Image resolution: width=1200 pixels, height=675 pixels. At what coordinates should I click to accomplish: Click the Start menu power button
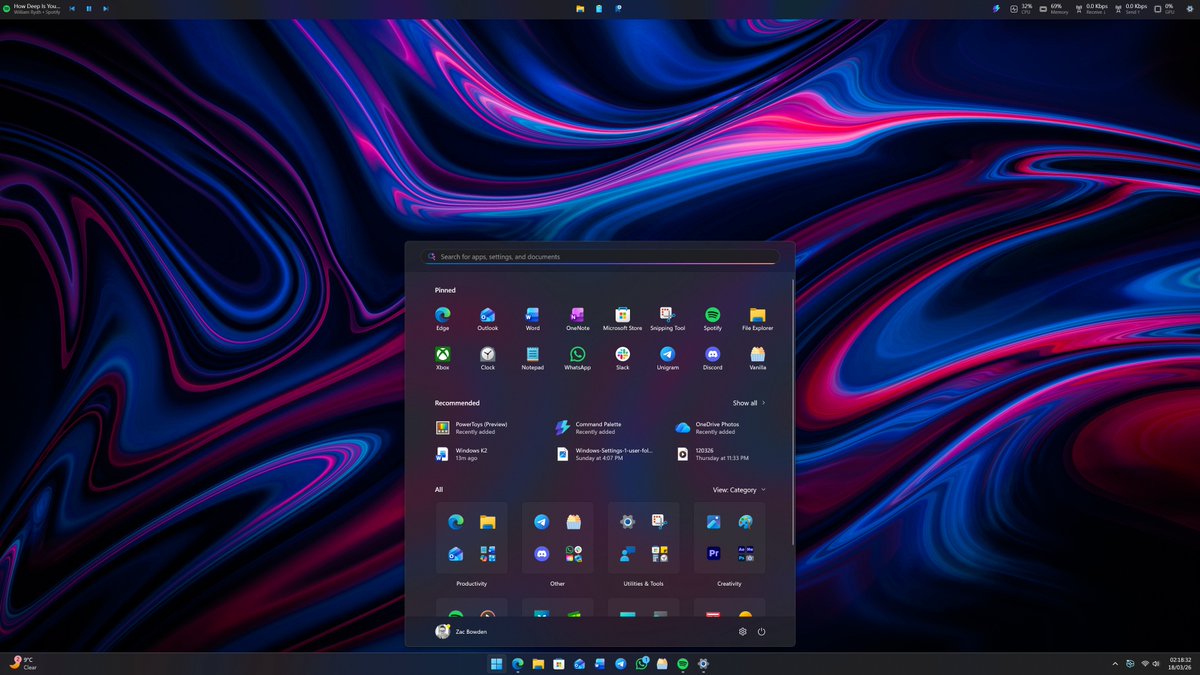(761, 632)
